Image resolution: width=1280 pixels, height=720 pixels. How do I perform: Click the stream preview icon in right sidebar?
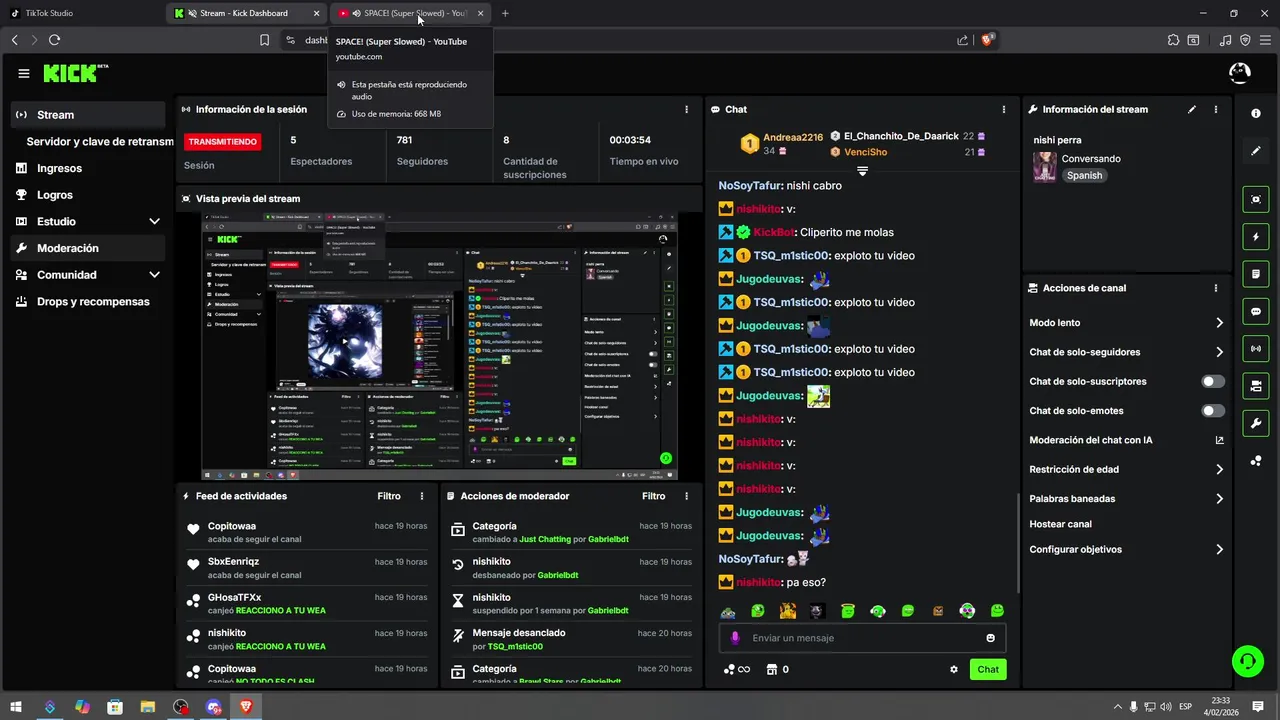click(1256, 199)
